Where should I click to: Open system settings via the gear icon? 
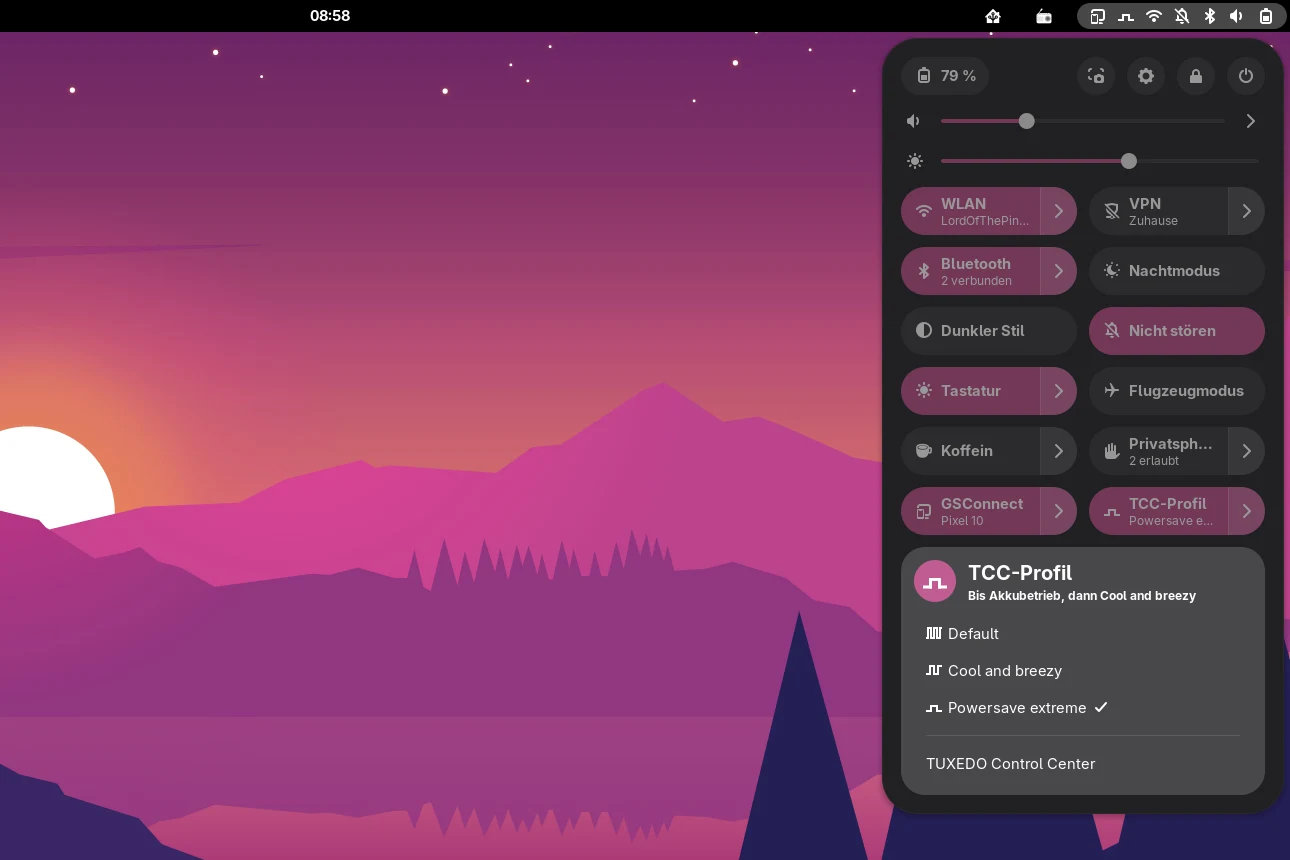[x=1146, y=76]
